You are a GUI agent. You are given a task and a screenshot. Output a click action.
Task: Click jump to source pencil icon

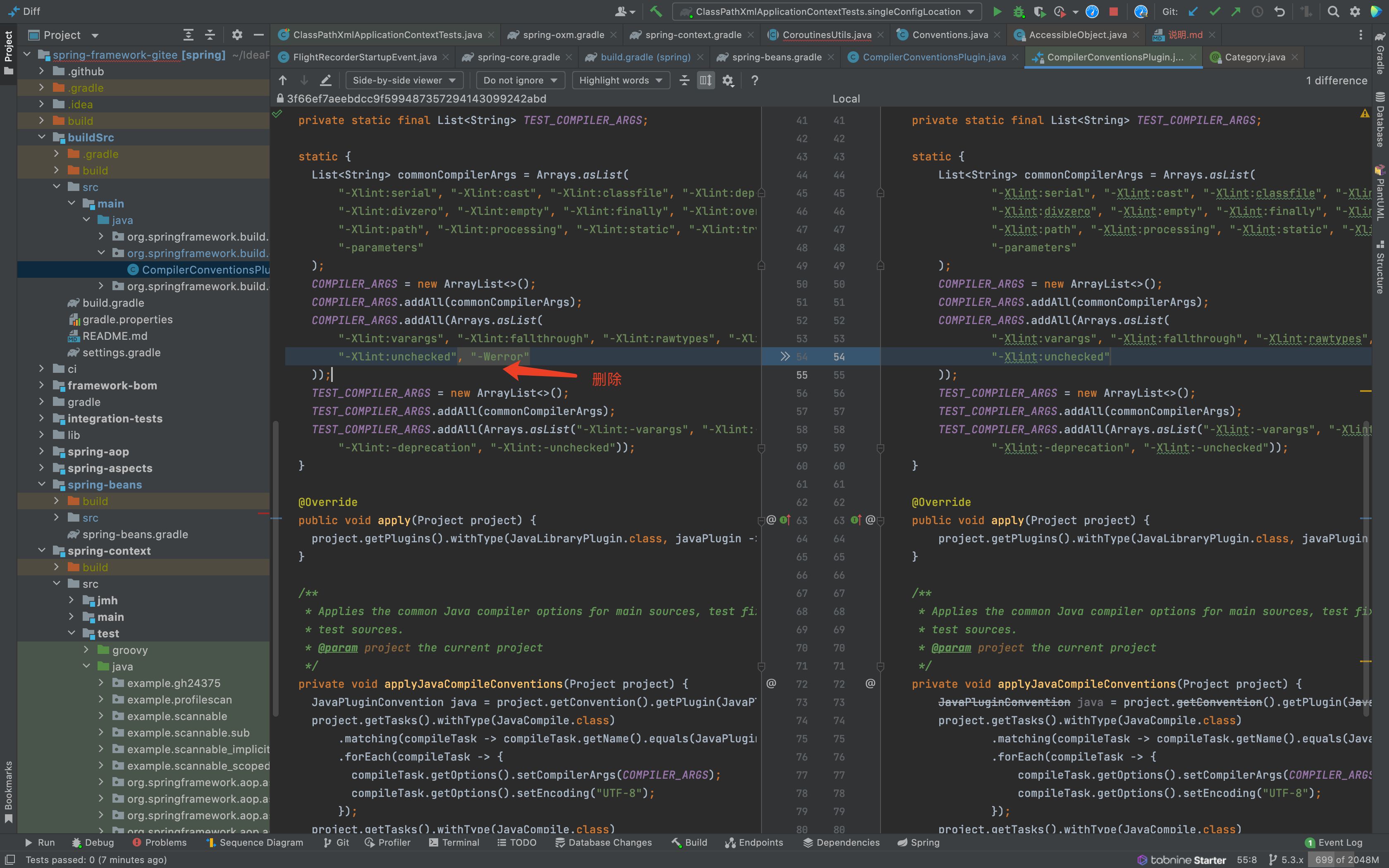click(325, 80)
